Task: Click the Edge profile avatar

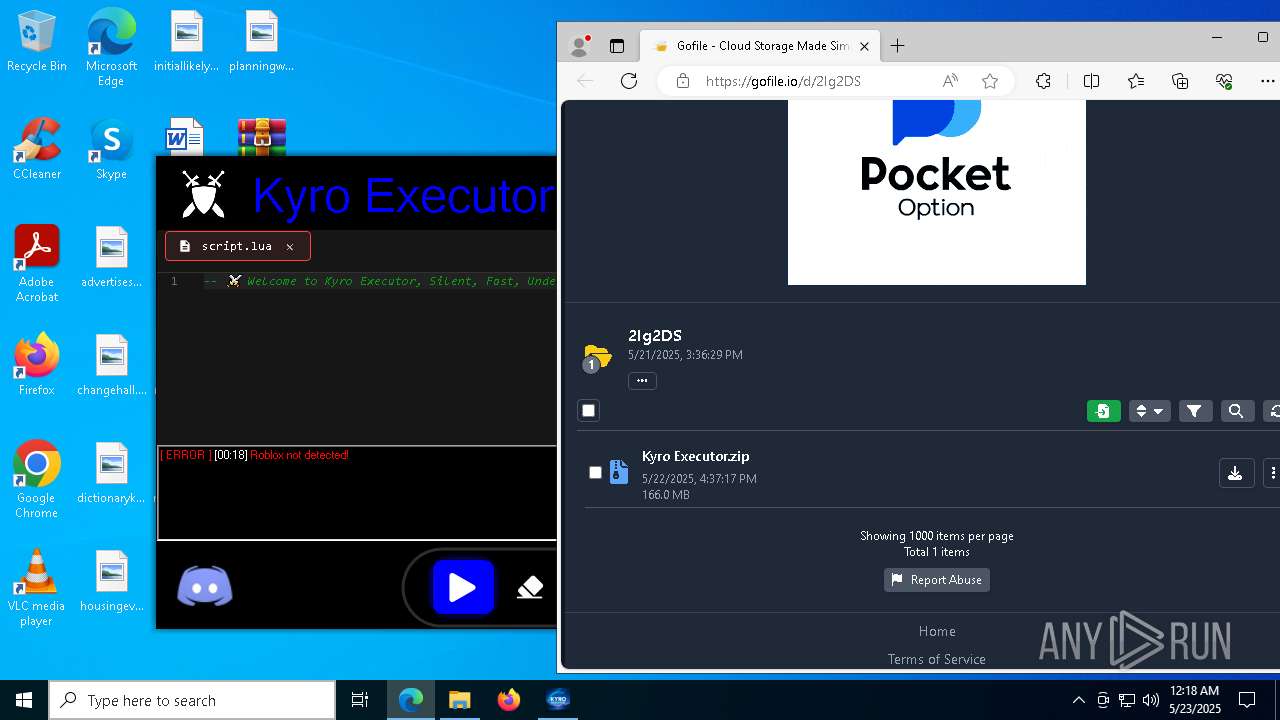Action: pyautogui.click(x=579, y=46)
